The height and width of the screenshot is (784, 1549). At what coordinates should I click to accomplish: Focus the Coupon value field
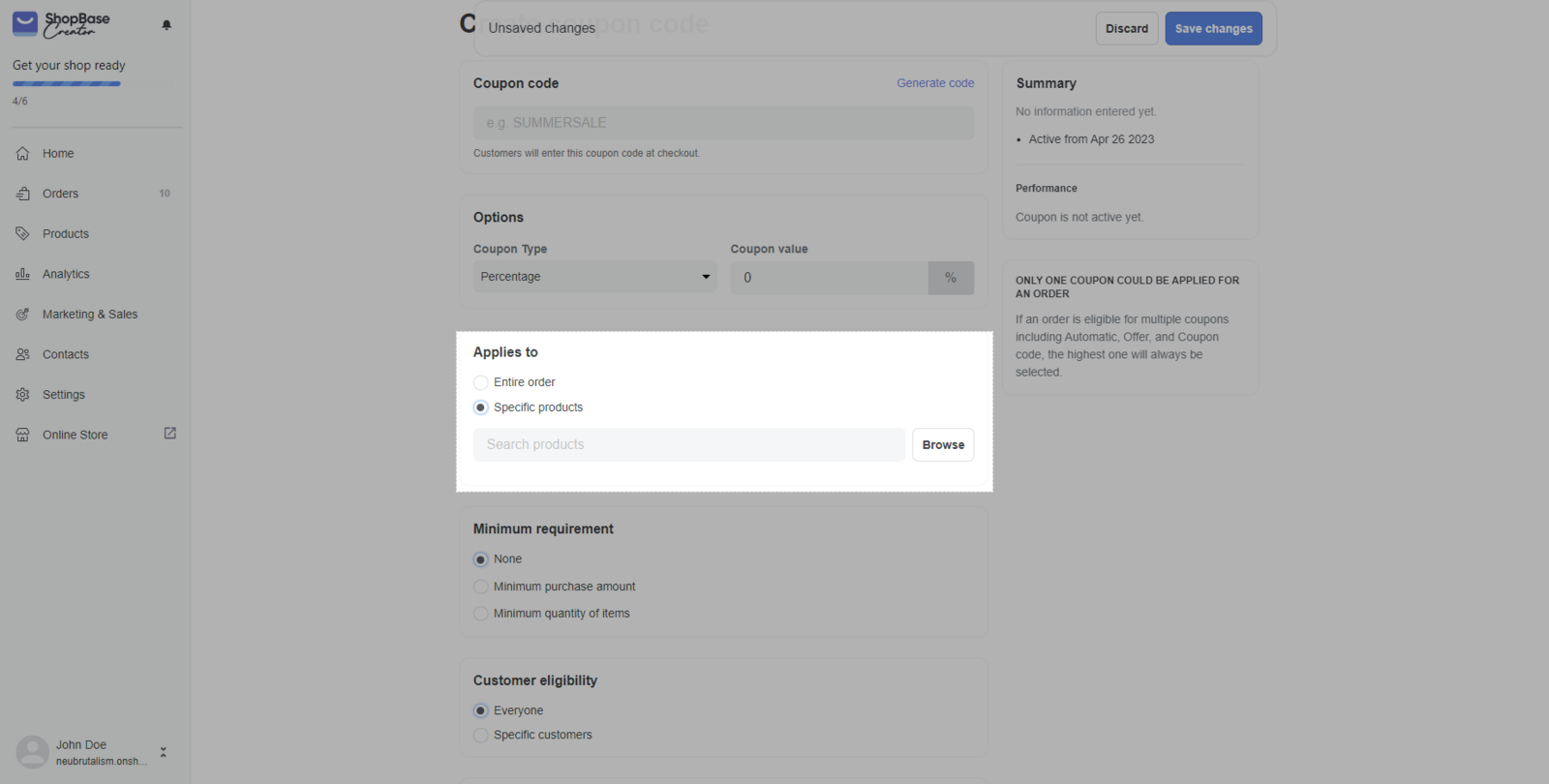(x=829, y=278)
